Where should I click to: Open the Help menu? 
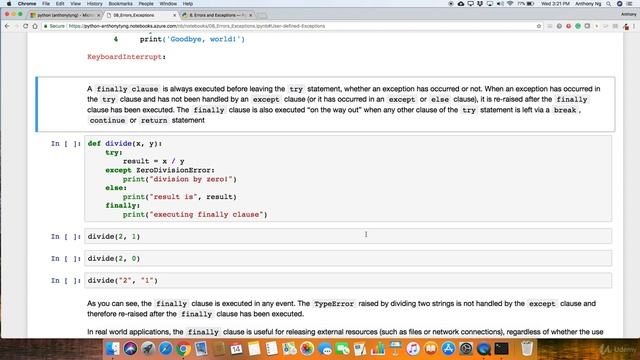pos(188,4)
